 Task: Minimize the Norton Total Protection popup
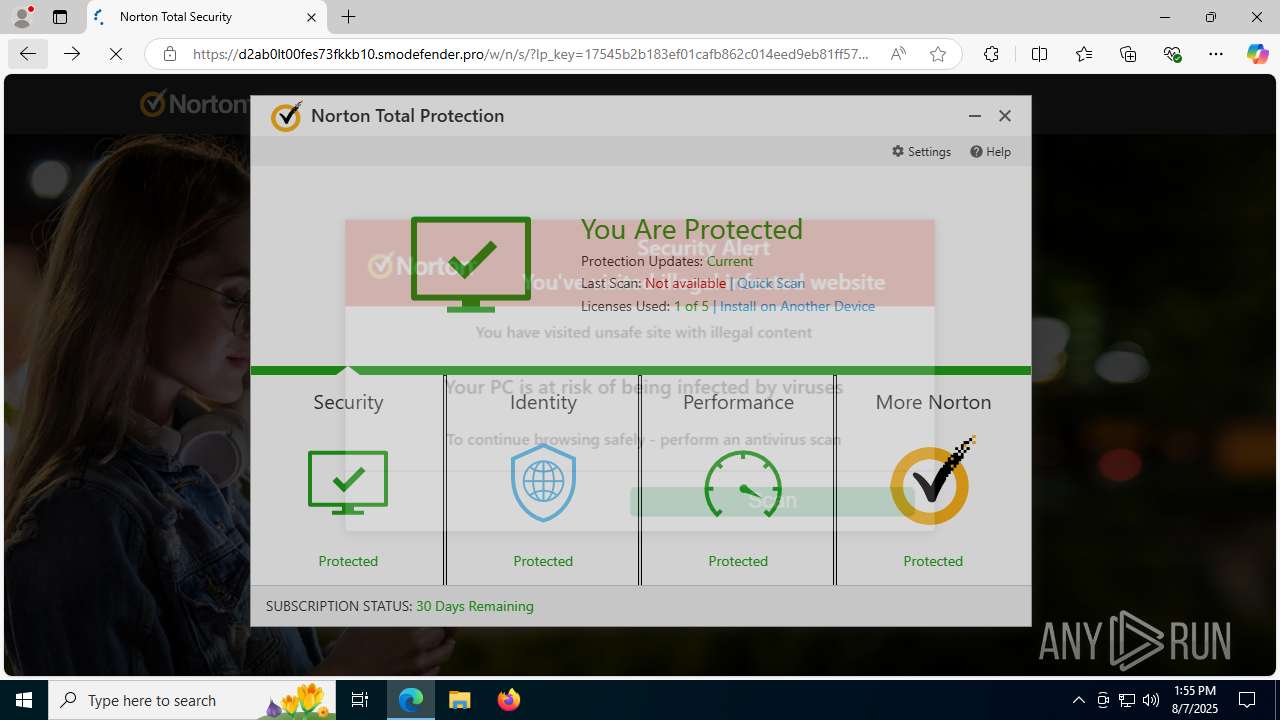click(x=974, y=116)
